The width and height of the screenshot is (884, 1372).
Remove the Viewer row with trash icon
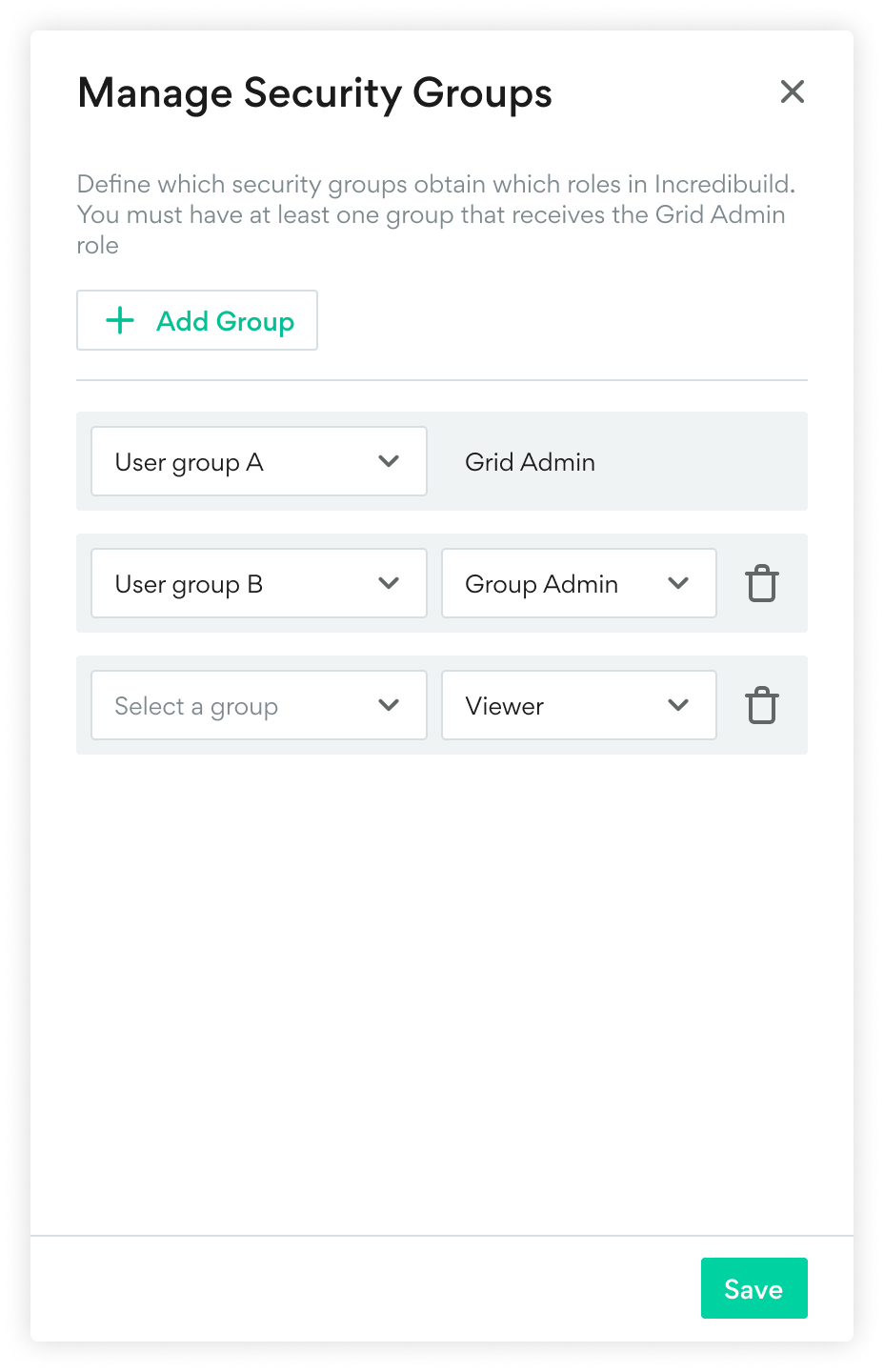(762, 705)
